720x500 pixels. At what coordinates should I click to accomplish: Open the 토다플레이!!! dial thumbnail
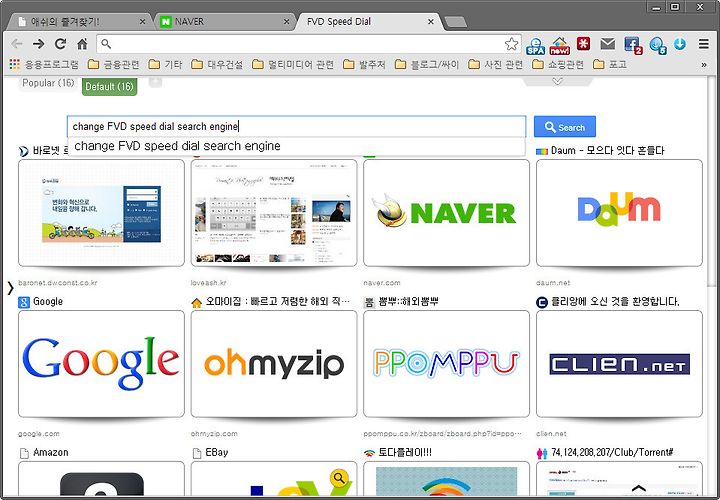point(446,479)
